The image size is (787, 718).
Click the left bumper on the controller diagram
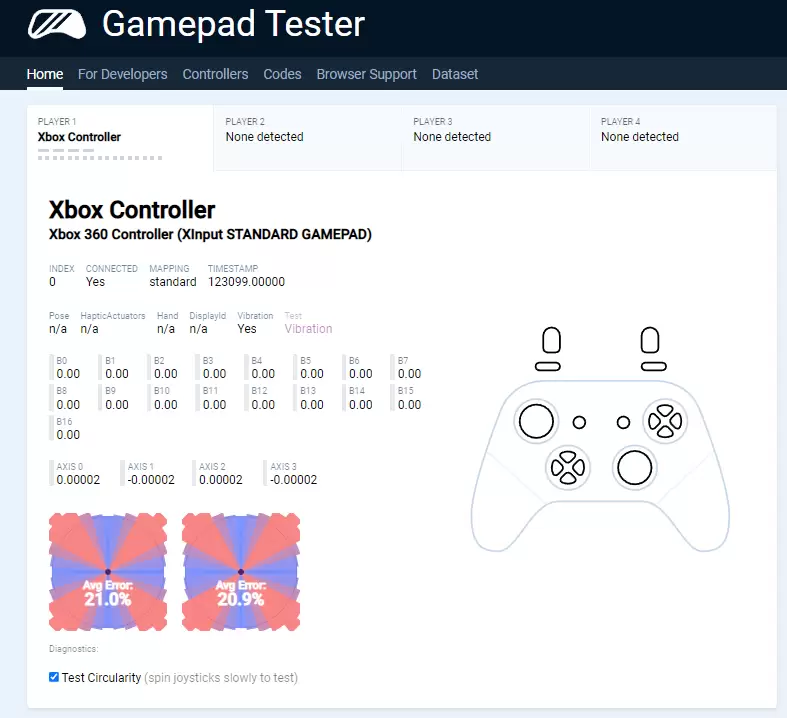(548, 367)
